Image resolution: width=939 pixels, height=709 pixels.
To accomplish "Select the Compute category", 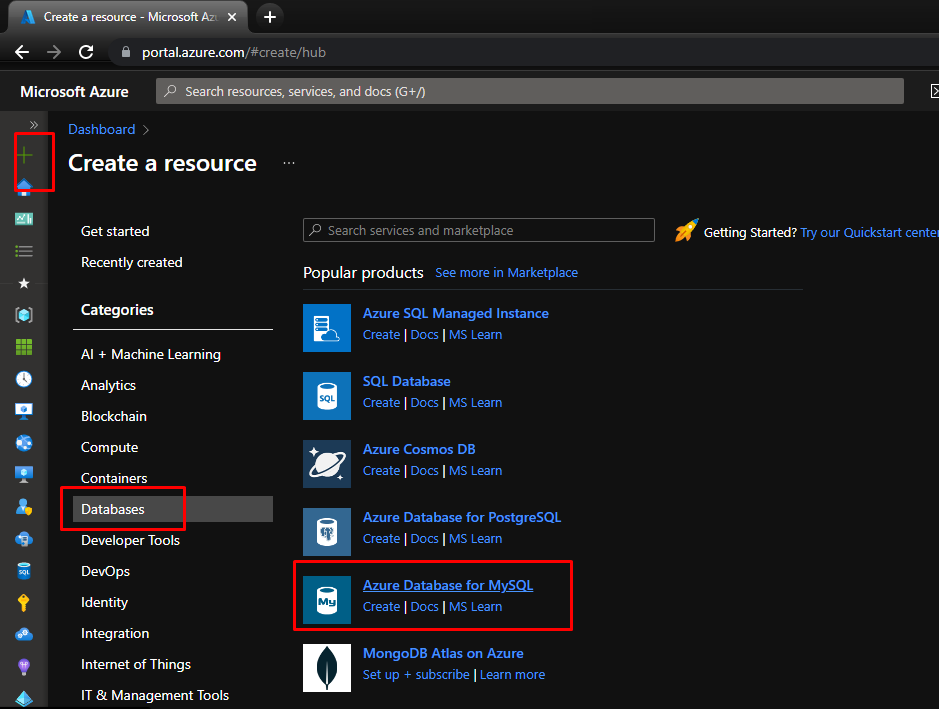I will pyautogui.click(x=109, y=447).
